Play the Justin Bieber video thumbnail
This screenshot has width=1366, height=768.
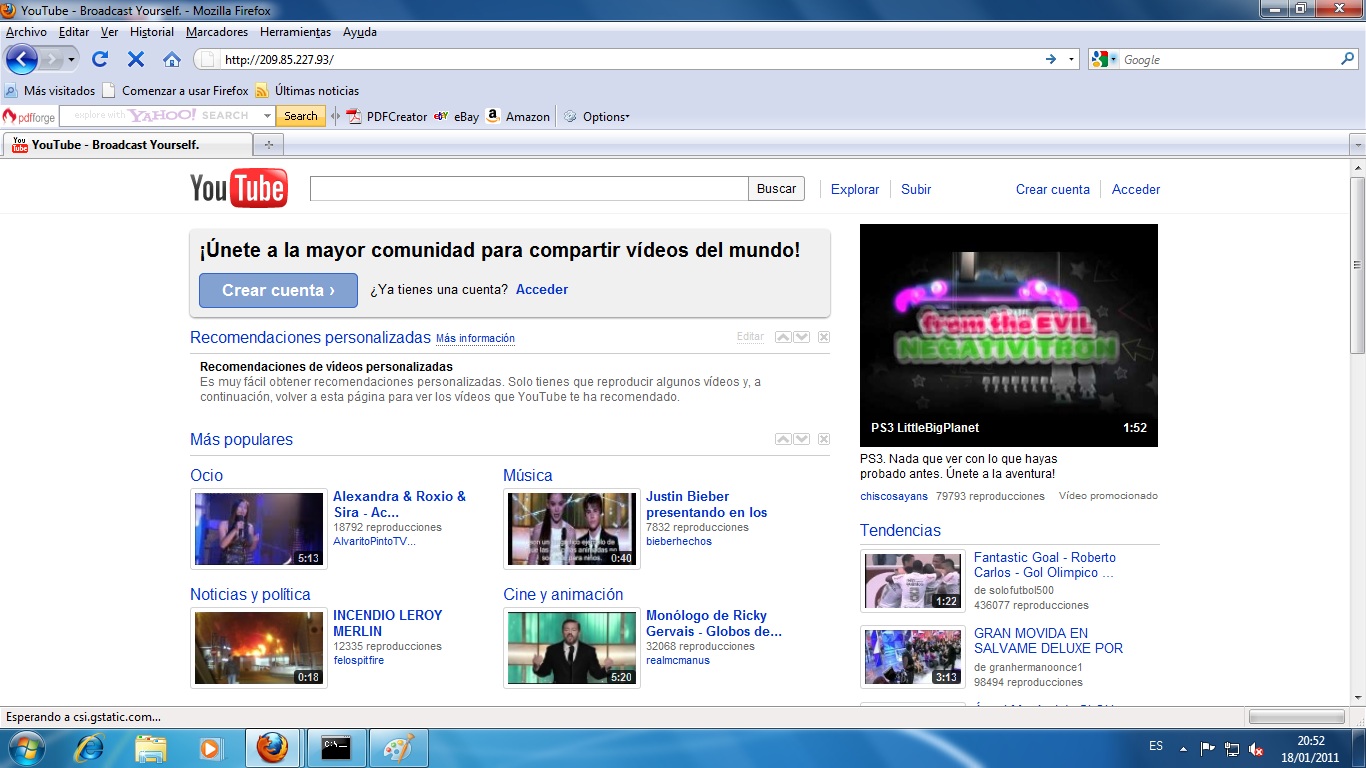tap(572, 528)
